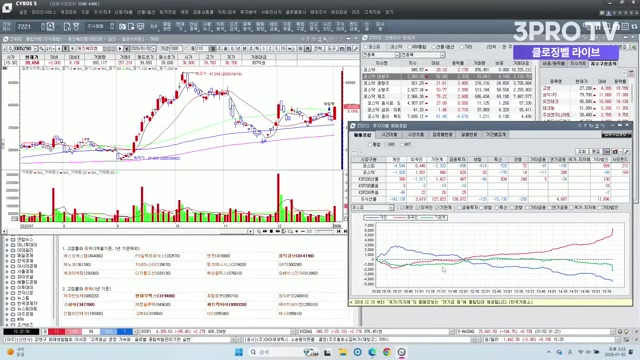Open Chrome from the Windows taskbar
This screenshot has height=360, width=640.
pos(387,352)
